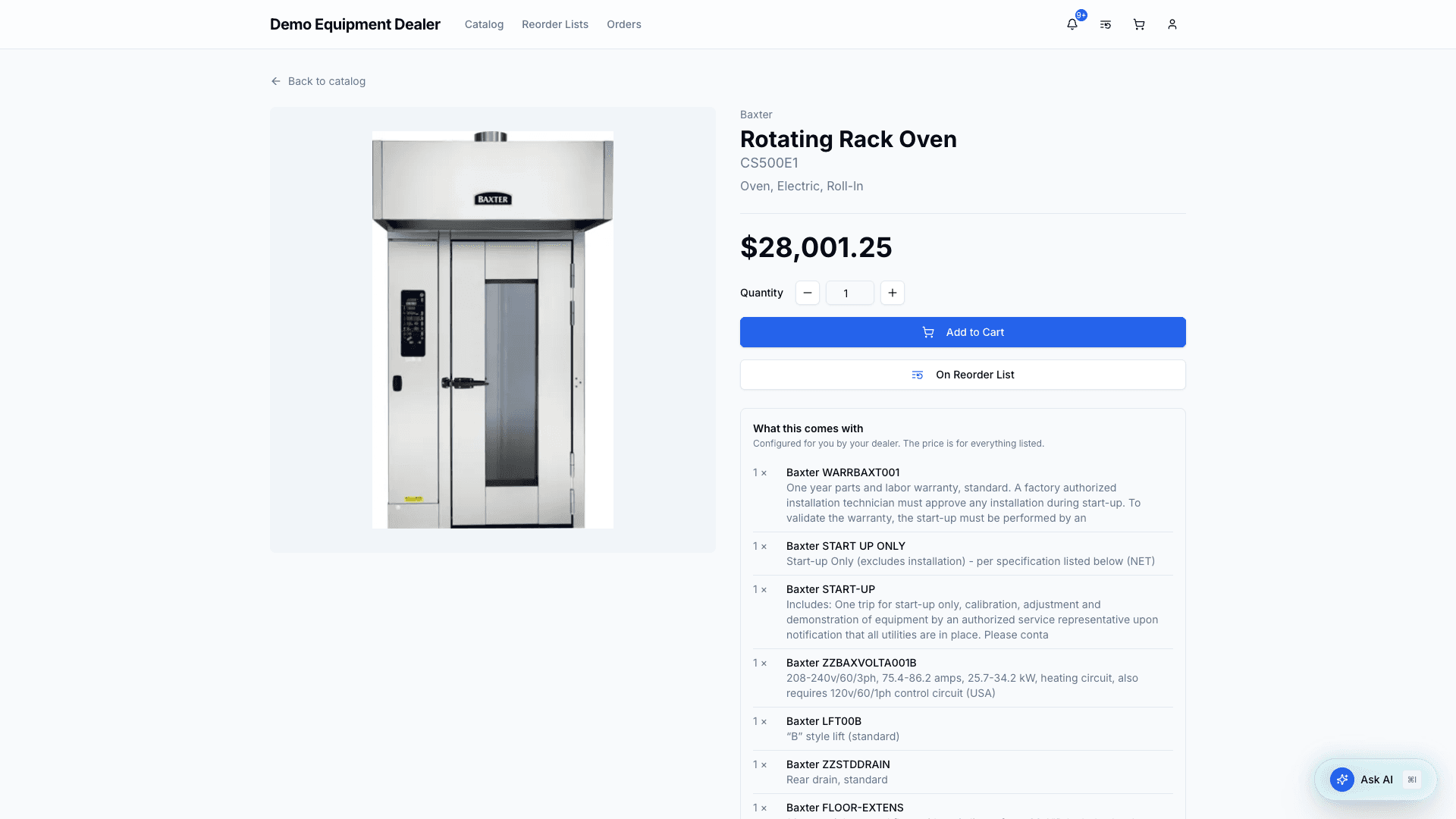The image size is (1456, 819).
Task: Select the Baxter START UP ONLY text
Action: pos(846,546)
